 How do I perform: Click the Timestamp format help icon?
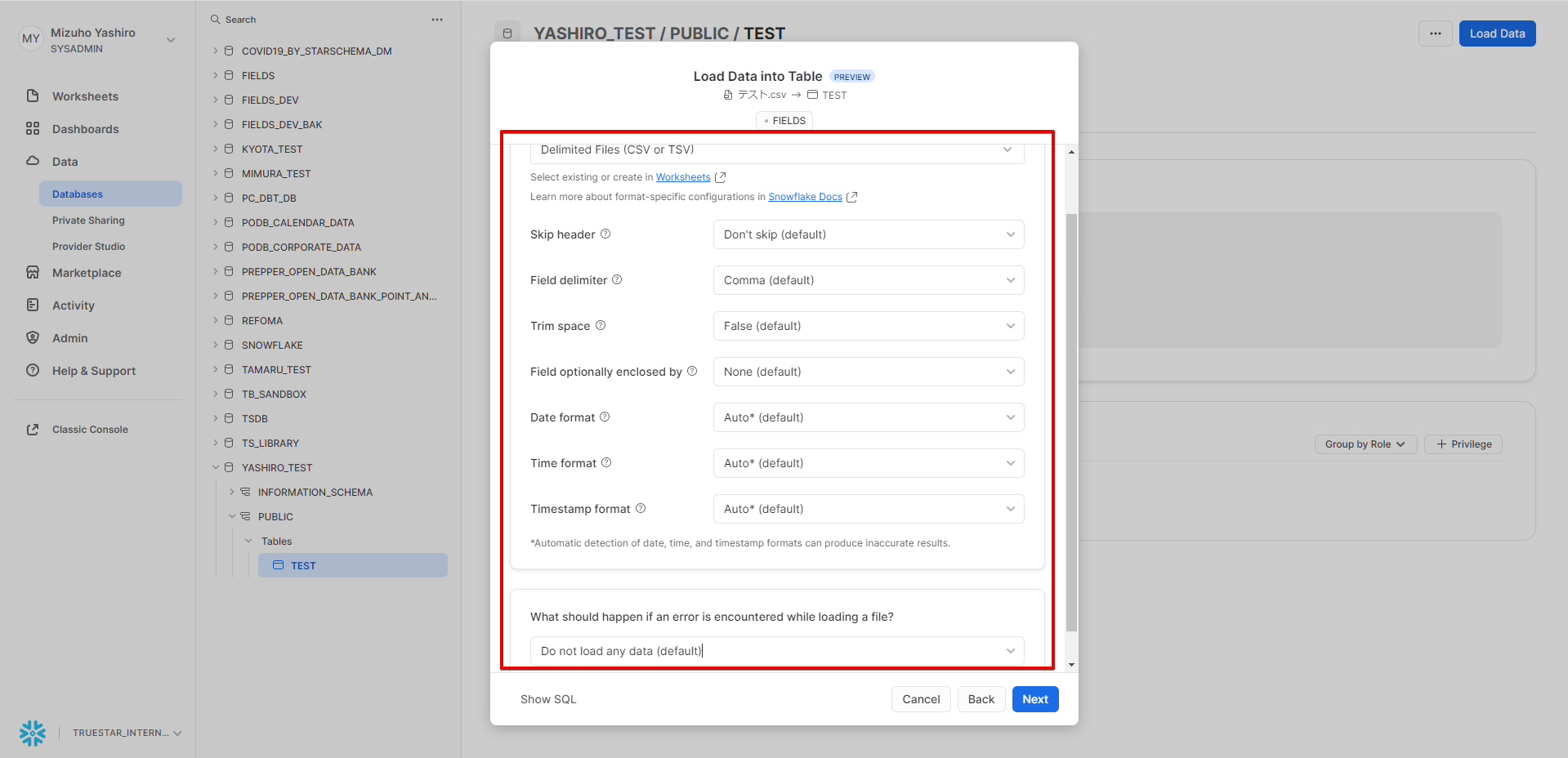[641, 509]
